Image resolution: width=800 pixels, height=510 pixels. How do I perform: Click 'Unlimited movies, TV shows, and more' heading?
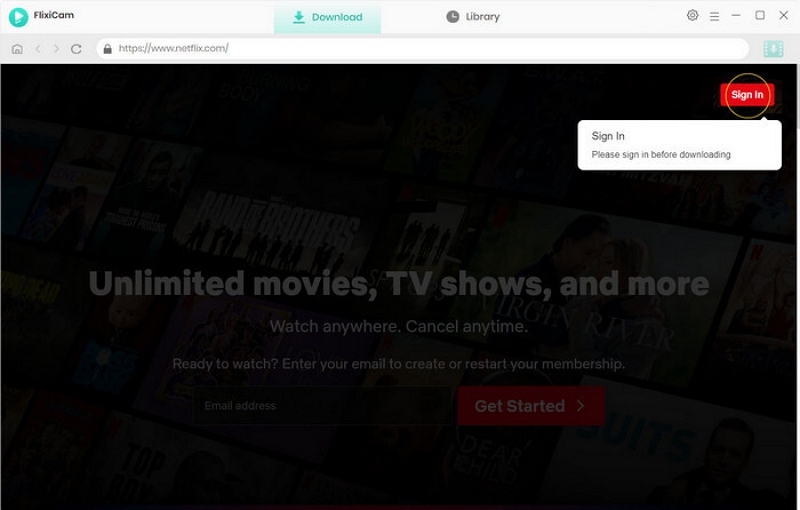click(x=399, y=284)
